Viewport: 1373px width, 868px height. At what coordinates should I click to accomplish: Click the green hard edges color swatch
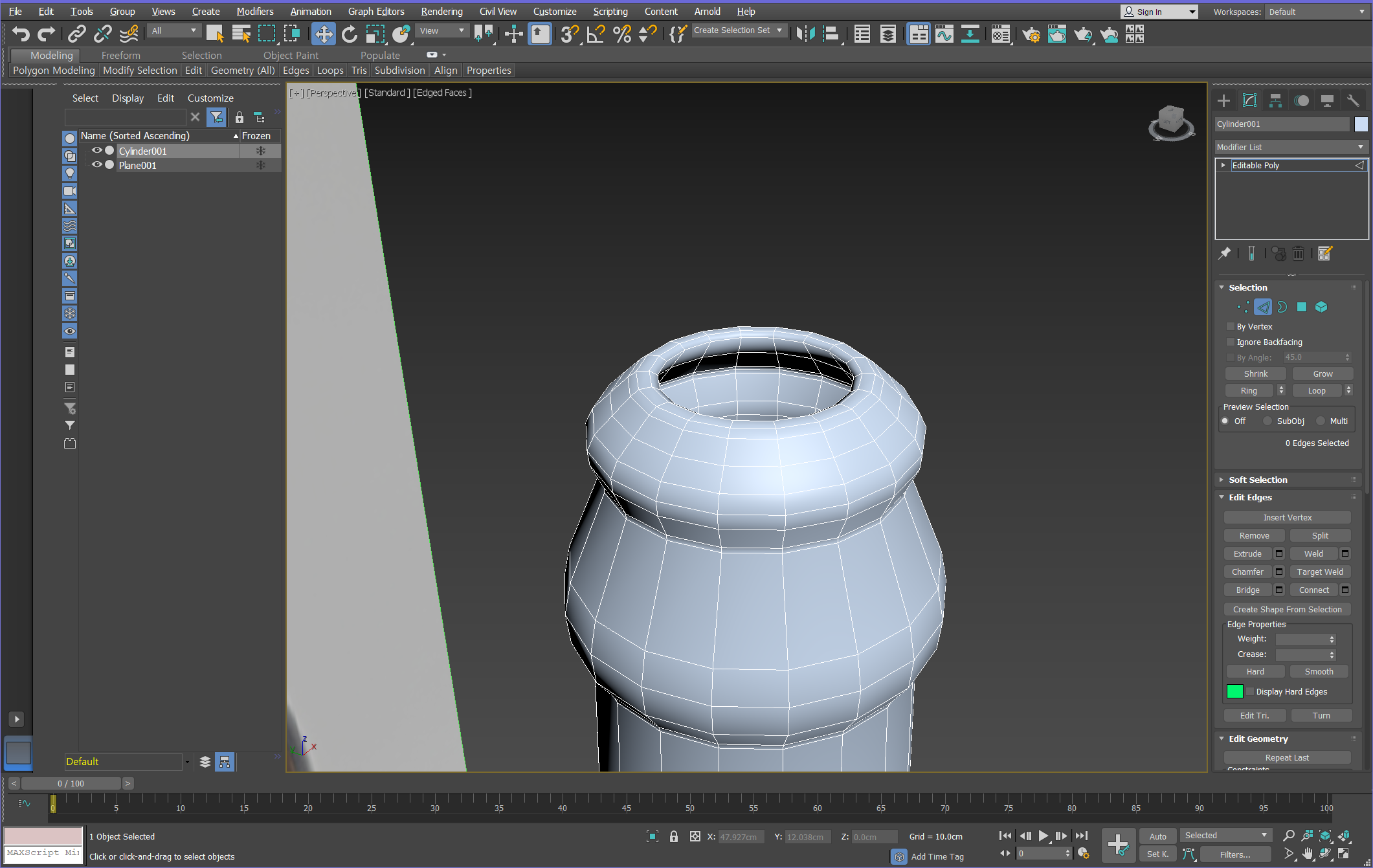(1234, 691)
